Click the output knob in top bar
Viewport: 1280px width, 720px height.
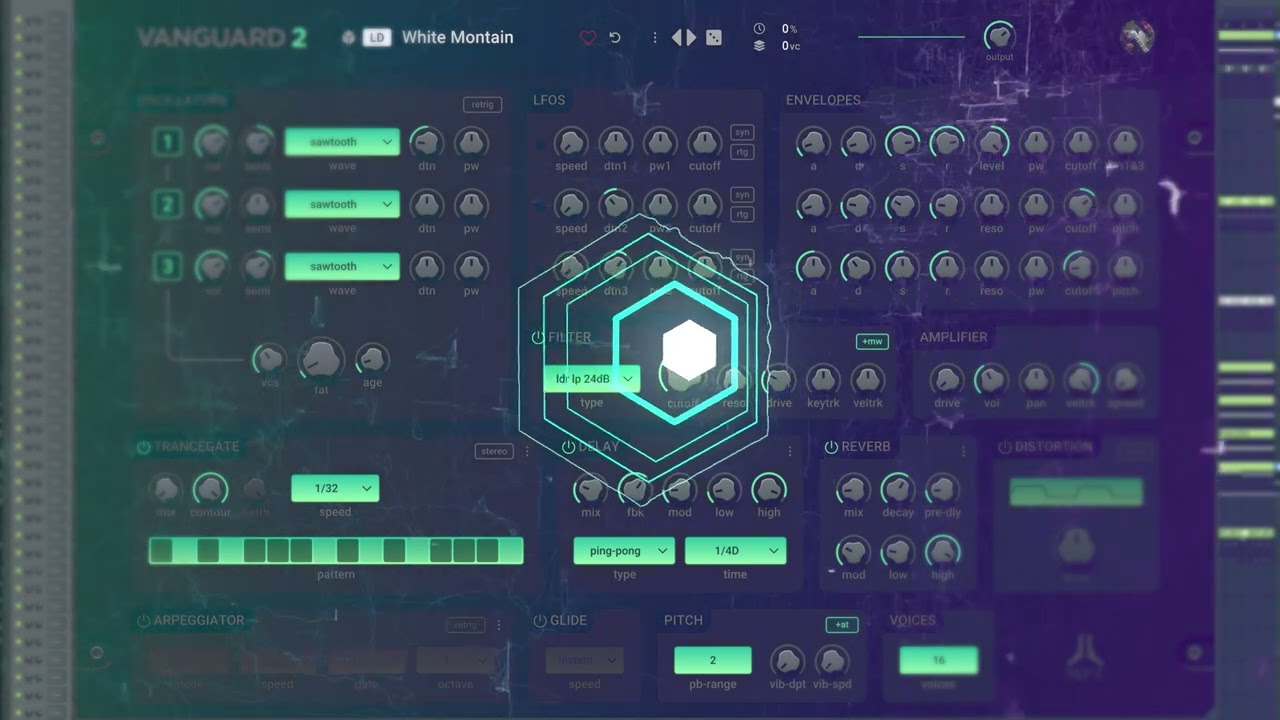(999, 37)
